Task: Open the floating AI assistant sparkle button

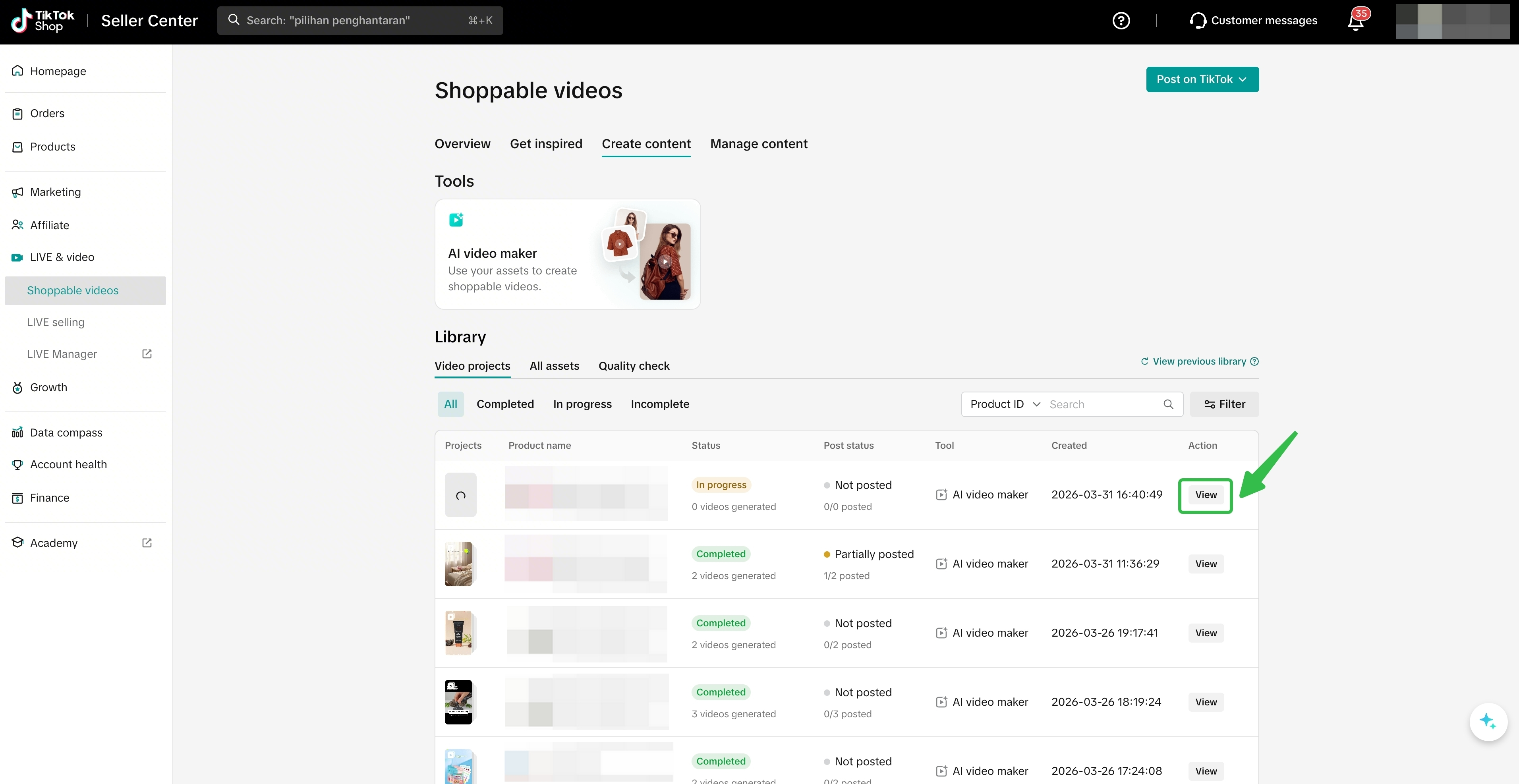Action: (1488, 722)
